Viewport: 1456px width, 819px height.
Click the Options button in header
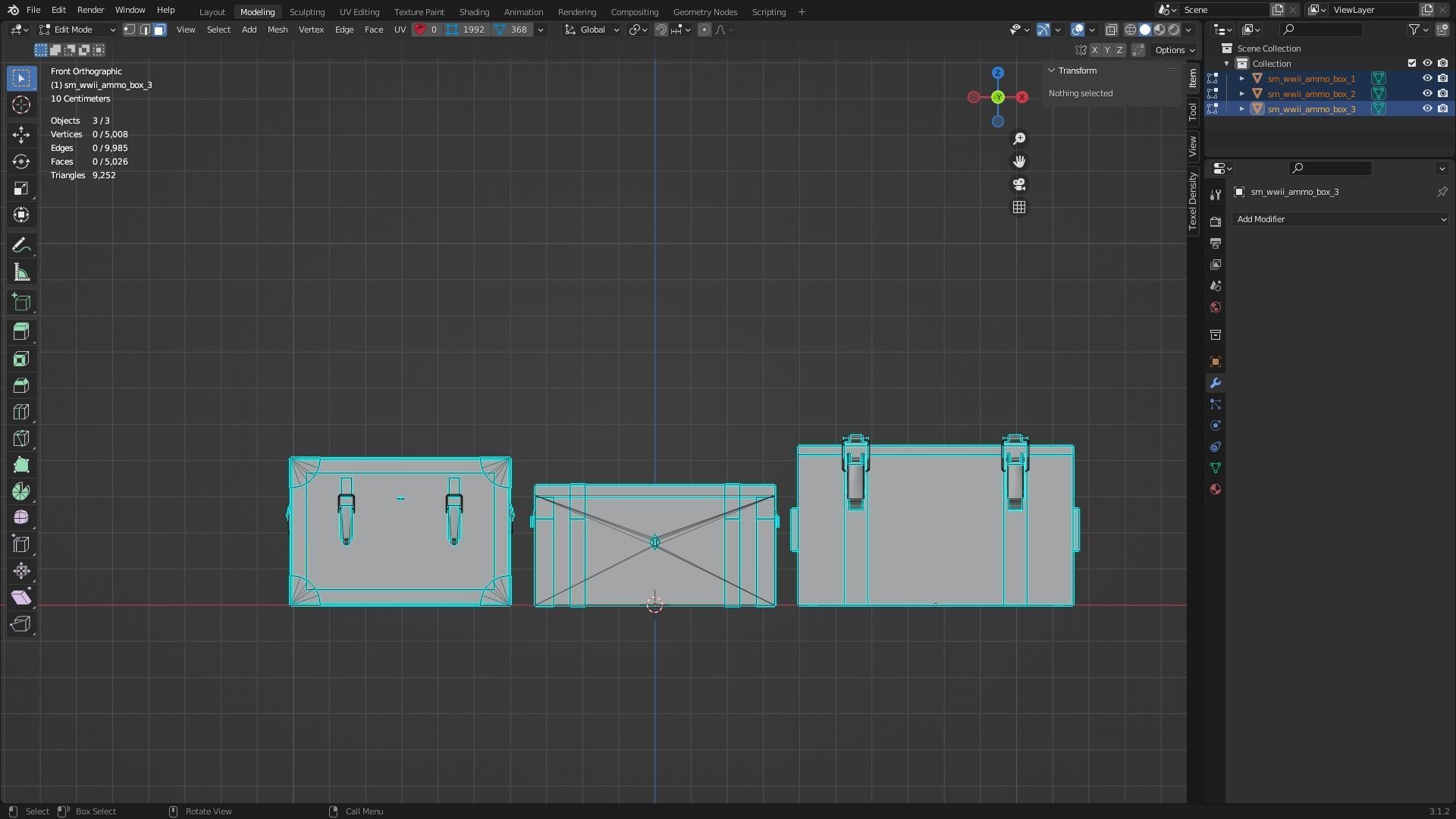1174,50
